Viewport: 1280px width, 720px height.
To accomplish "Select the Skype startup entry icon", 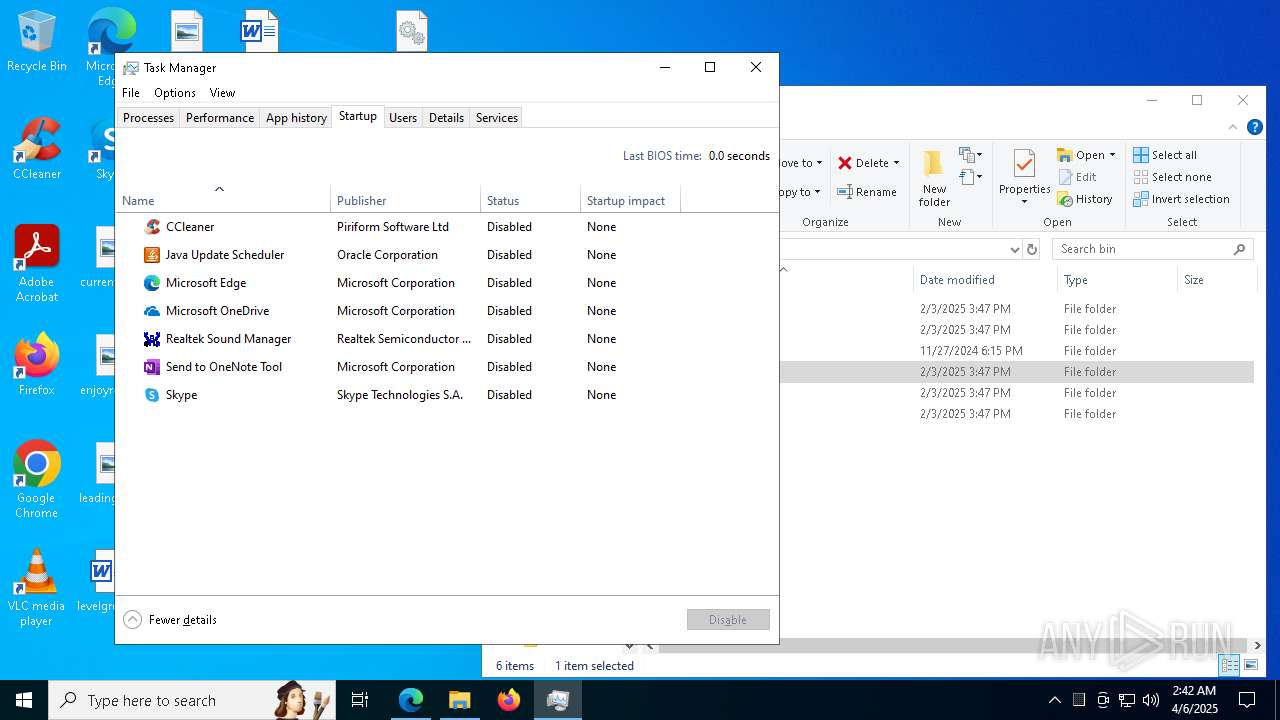I will click(152, 395).
